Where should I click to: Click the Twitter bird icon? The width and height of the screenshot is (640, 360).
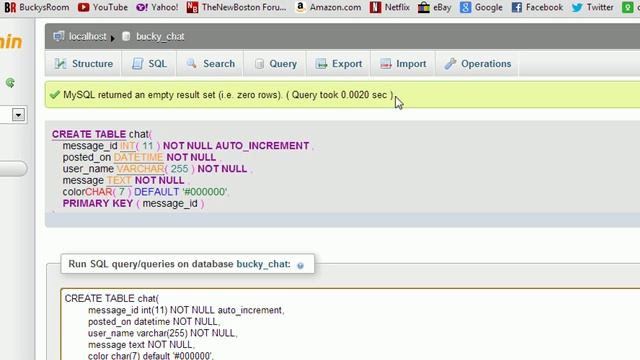tap(577, 7)
